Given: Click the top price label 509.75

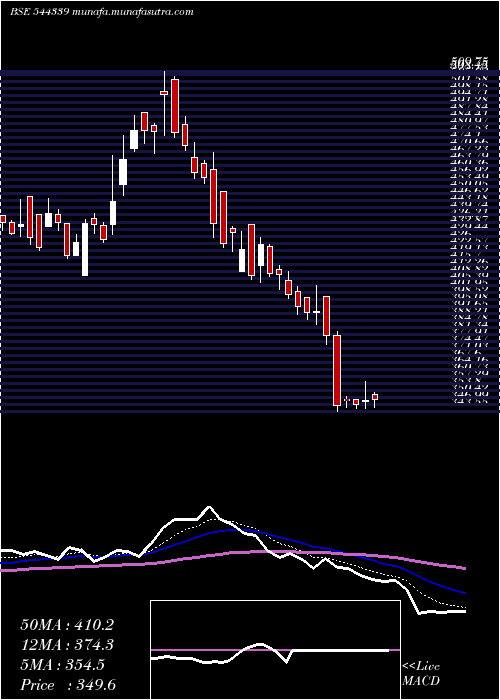Looking at the screenshot, I should coord(467,63).
